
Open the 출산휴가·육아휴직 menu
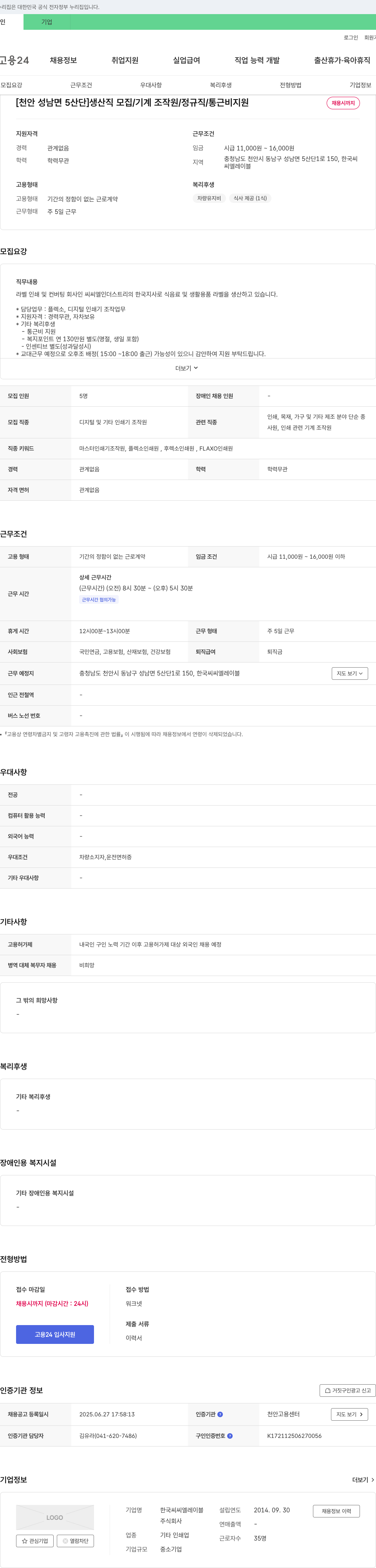[342, 60]
